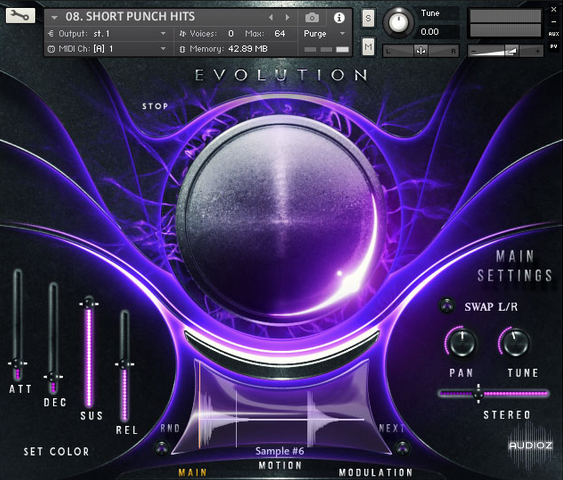The width and height of the screenshot is (563, 480).
Task: Open the wrench instrument edit tool
Action: (20, 16)
